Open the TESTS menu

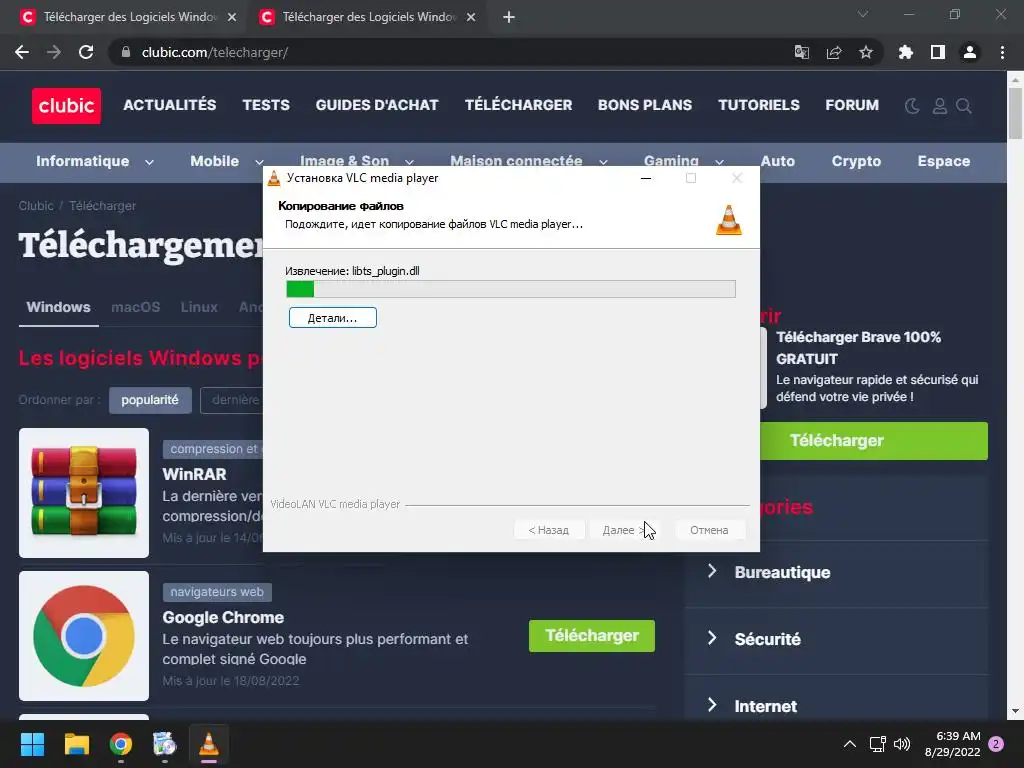(266, 105)
